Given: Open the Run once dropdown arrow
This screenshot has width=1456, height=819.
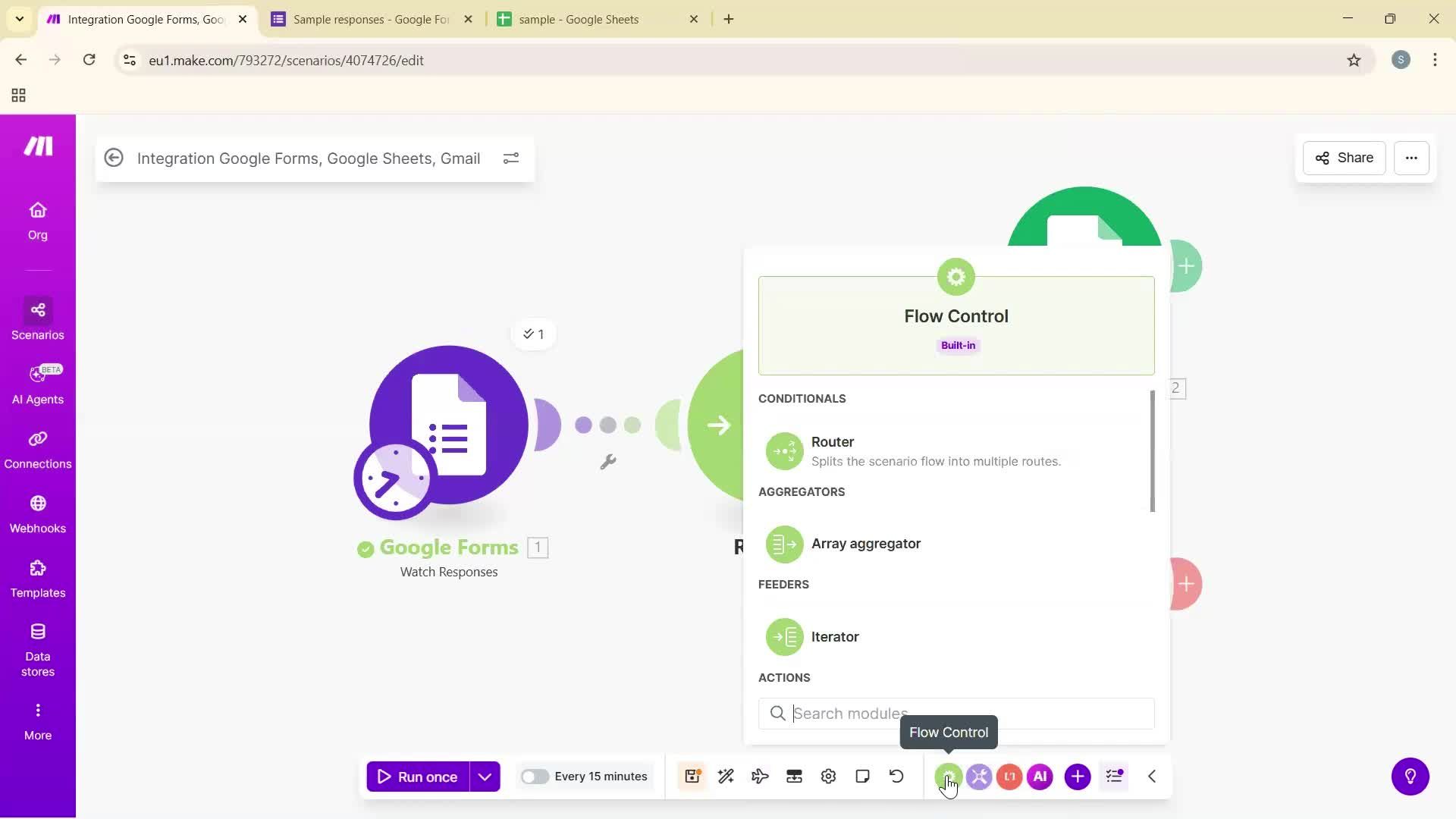Looking at the screenshot, I should 485,776.
